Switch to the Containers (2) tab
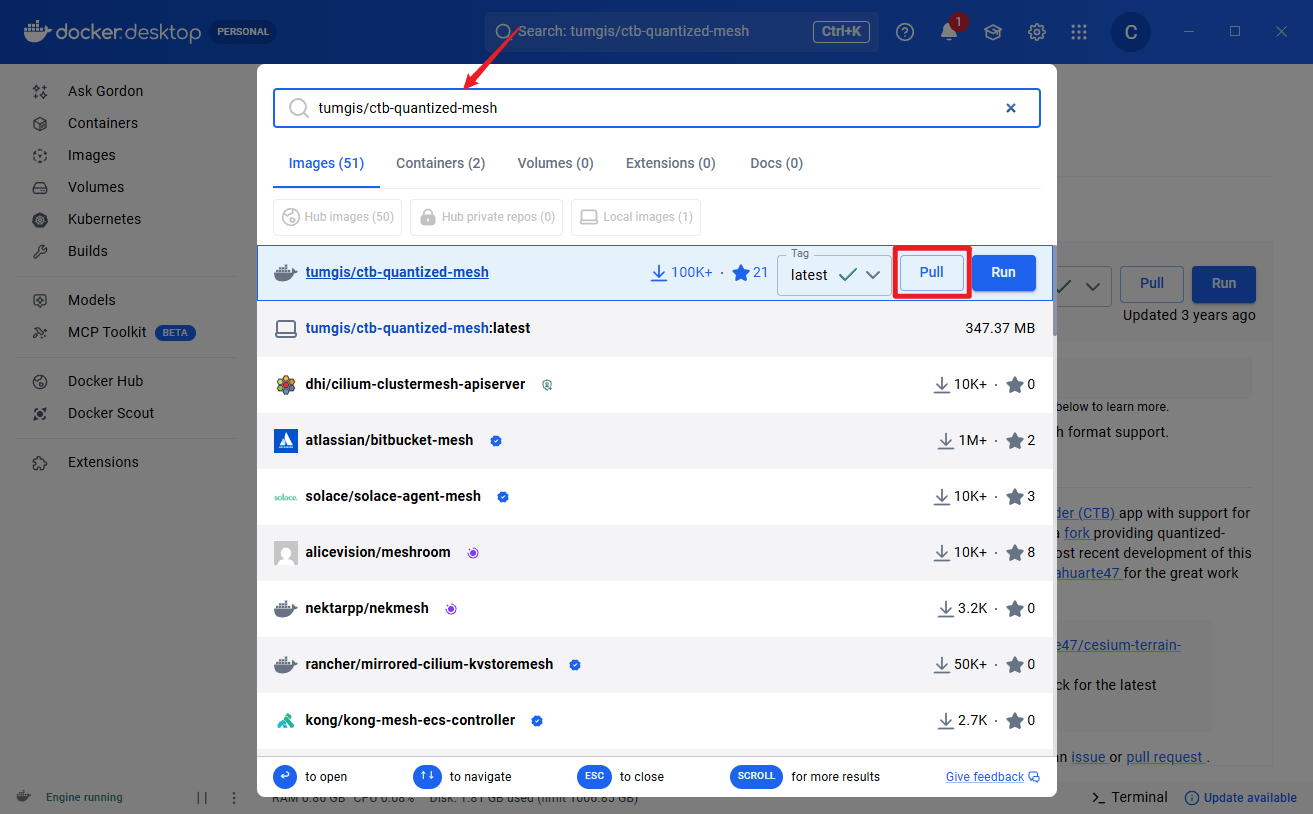Image resolution: width=1313 pixels, height=814 pixels. click(x=440, y=163)
